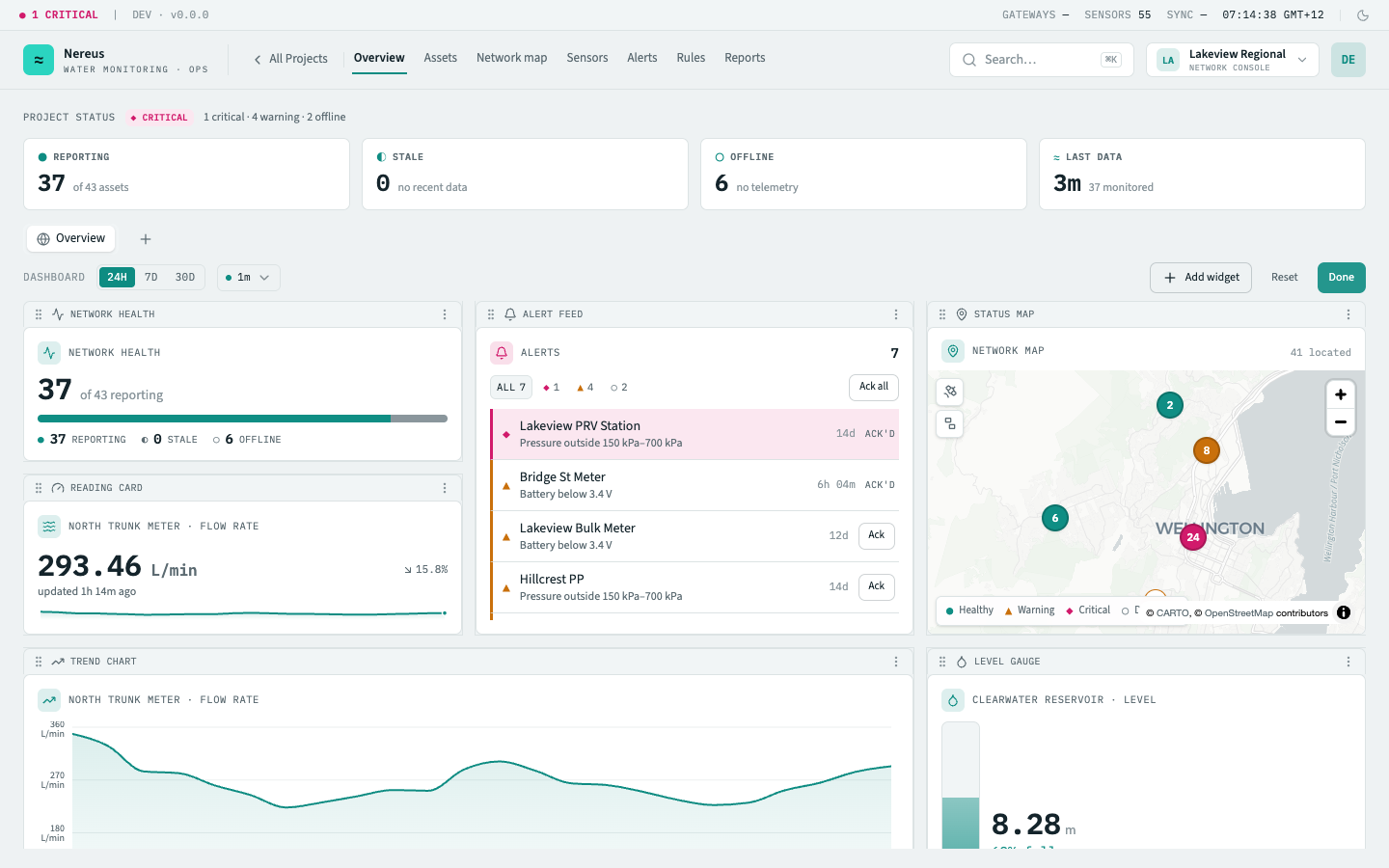Acknowledge the Lakeview Bulk Meter alert
The height and width of the screenshot is (868, 1389).
[x=877, y=535]
